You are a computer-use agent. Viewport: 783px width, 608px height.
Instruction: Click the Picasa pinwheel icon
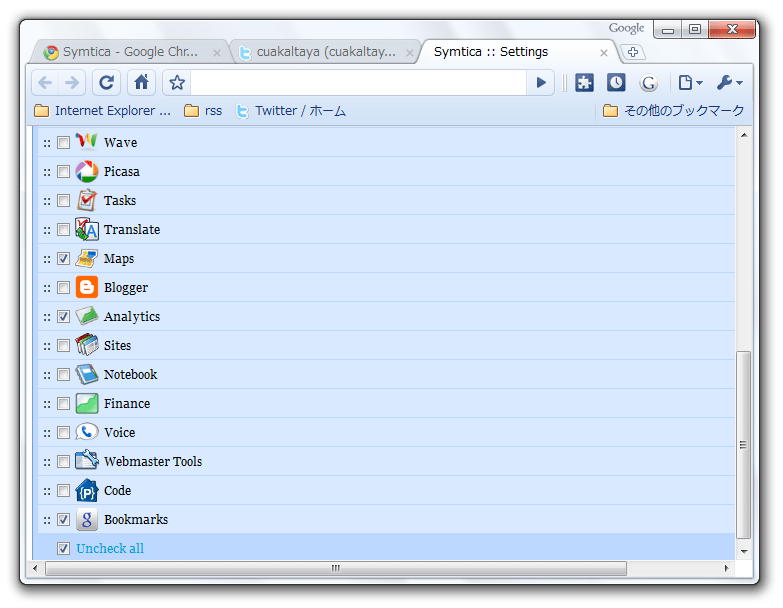[86, 171]
